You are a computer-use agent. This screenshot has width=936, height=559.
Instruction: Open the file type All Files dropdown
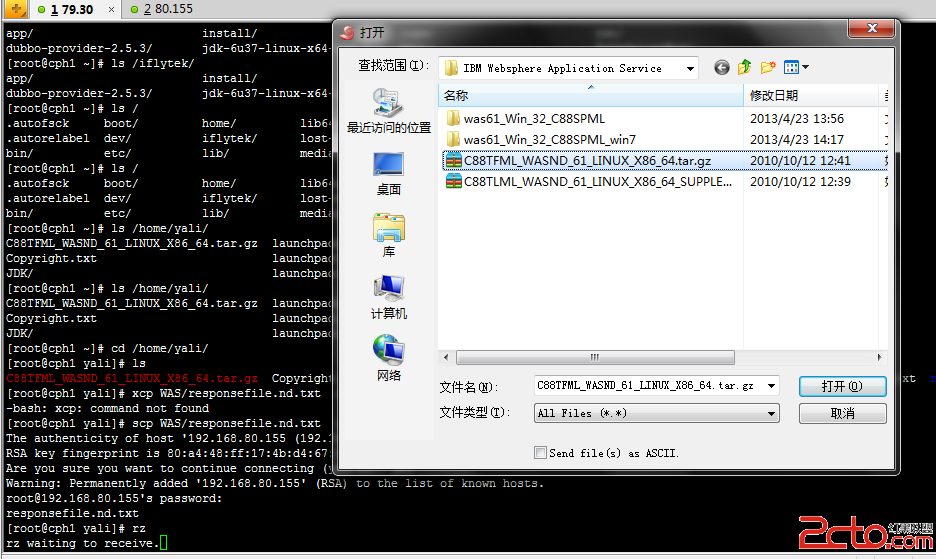(x=657, y=413)
